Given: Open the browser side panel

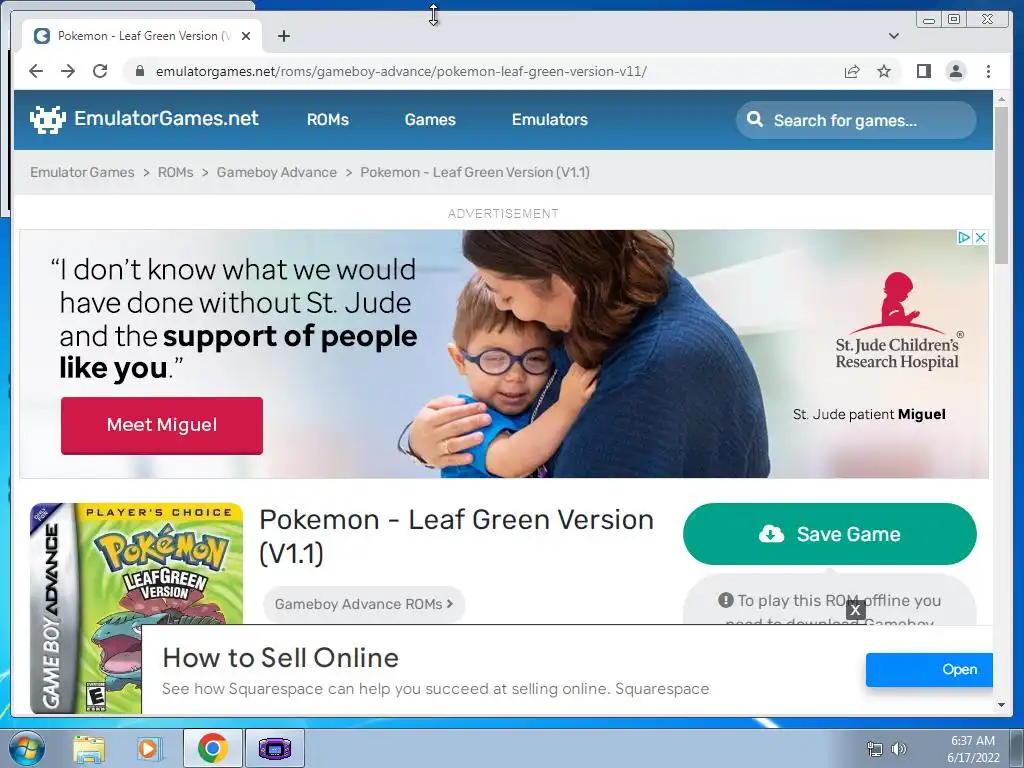Looking at the screenshot, I should click(x=923, y=71).
